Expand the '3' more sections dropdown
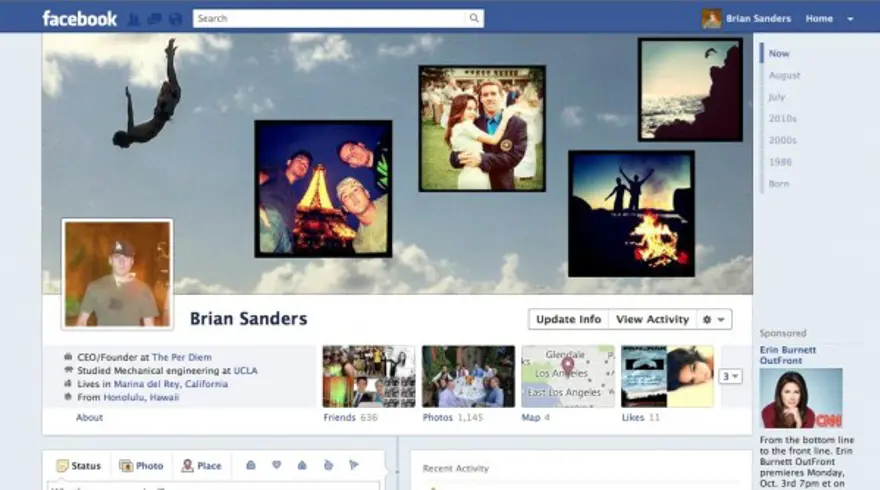880x490 pixels. coord(730,376)
